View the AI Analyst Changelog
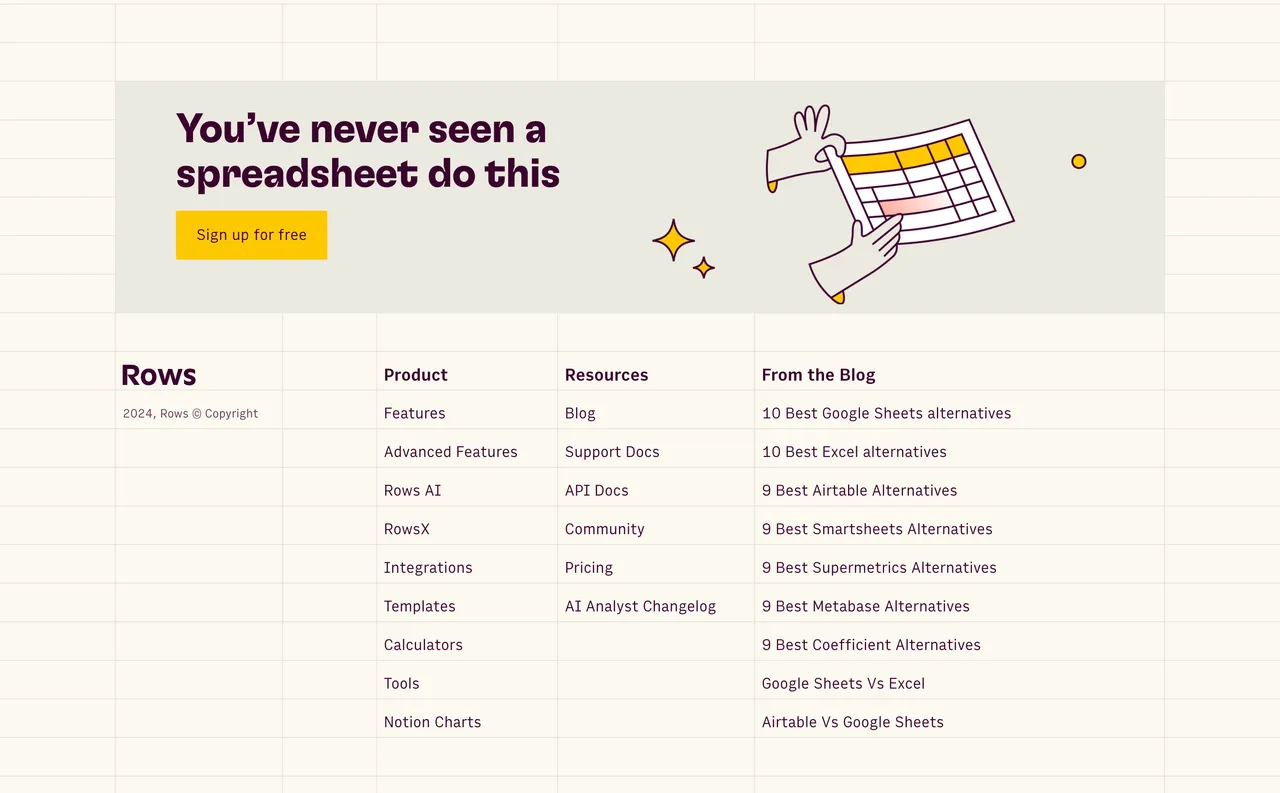Screen dimensions: 1280x793 coord(640,606)
